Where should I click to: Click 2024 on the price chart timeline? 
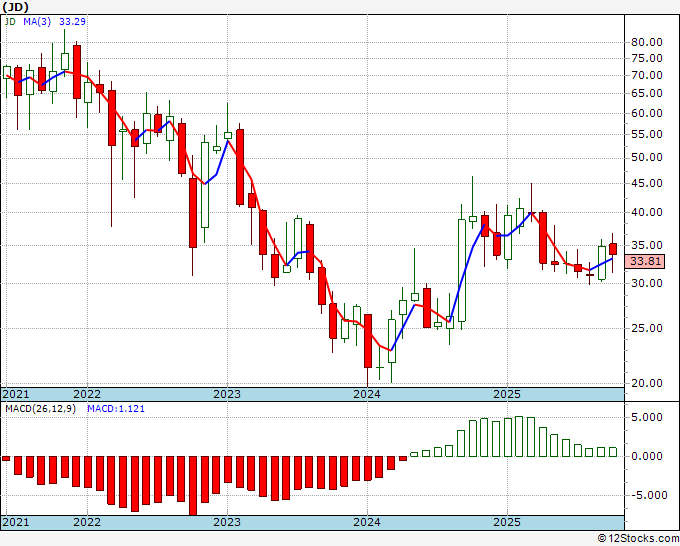(x=367, y=394)
